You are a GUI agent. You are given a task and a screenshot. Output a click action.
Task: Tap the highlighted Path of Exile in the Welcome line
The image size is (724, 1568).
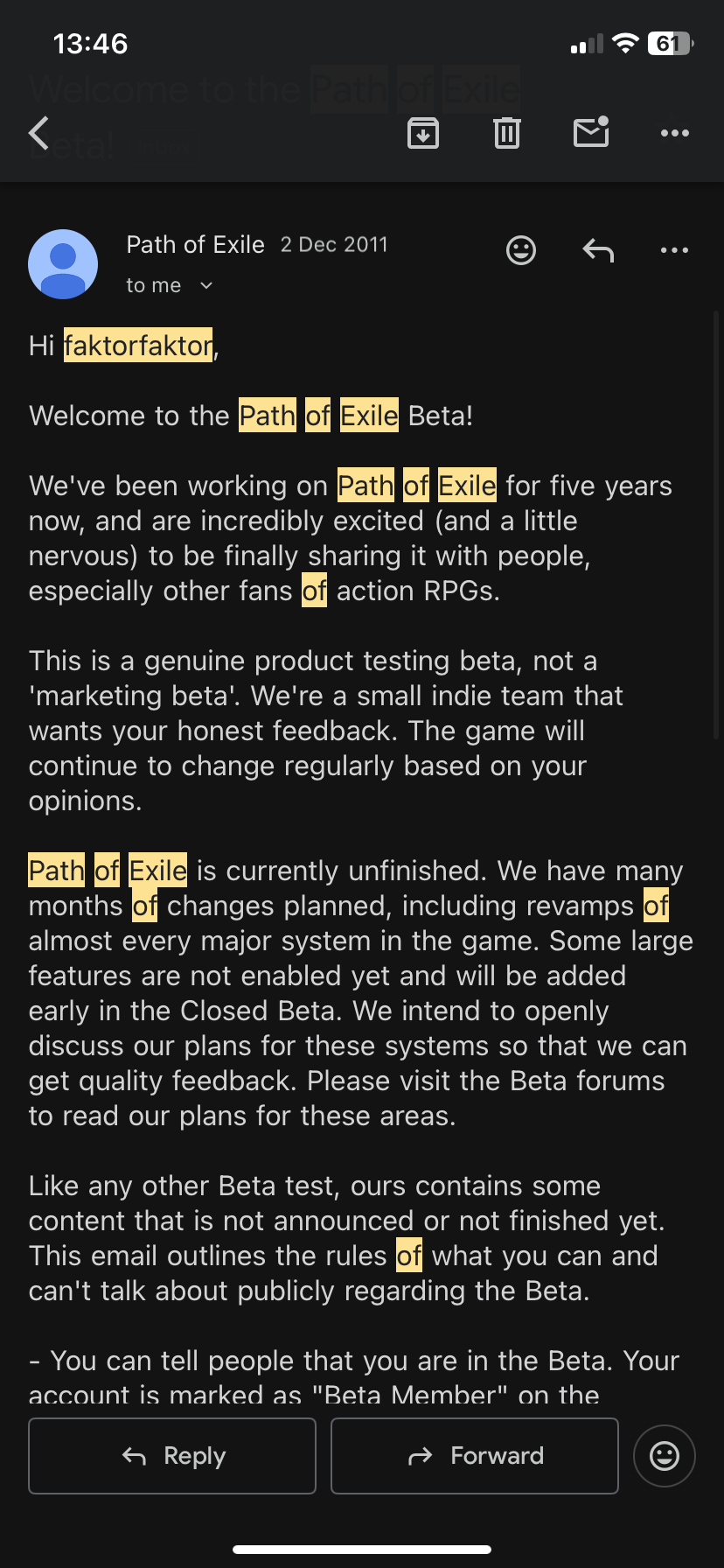coord(319,416)
